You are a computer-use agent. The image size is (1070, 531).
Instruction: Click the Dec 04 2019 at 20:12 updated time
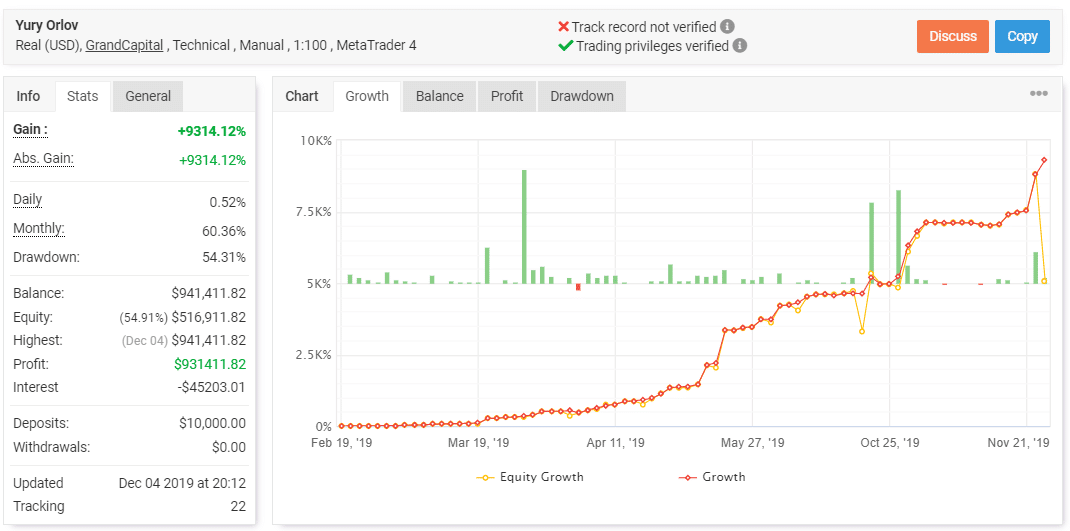pyautogui.click(x=182, y=483)
